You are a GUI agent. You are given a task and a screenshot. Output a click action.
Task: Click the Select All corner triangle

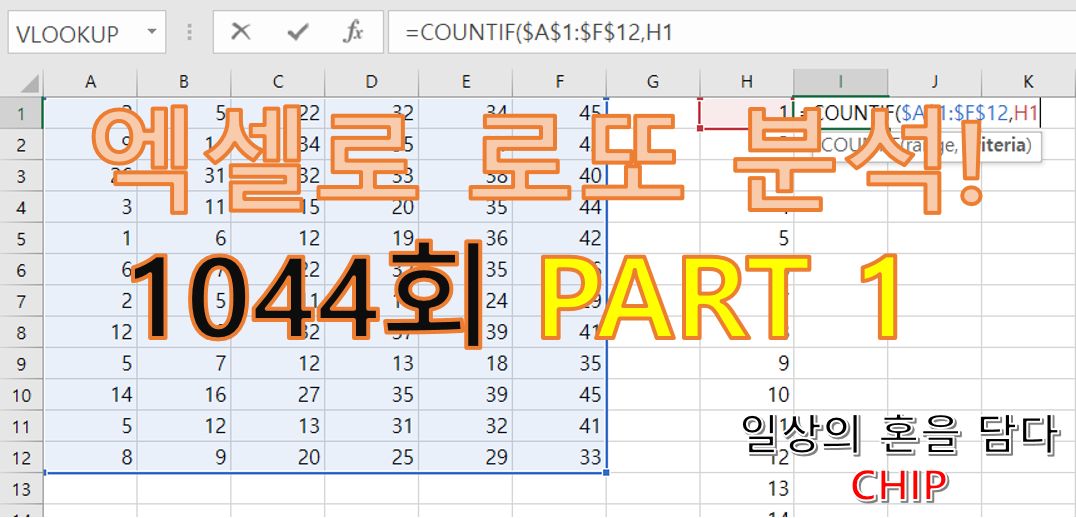[x=29, y=83]
